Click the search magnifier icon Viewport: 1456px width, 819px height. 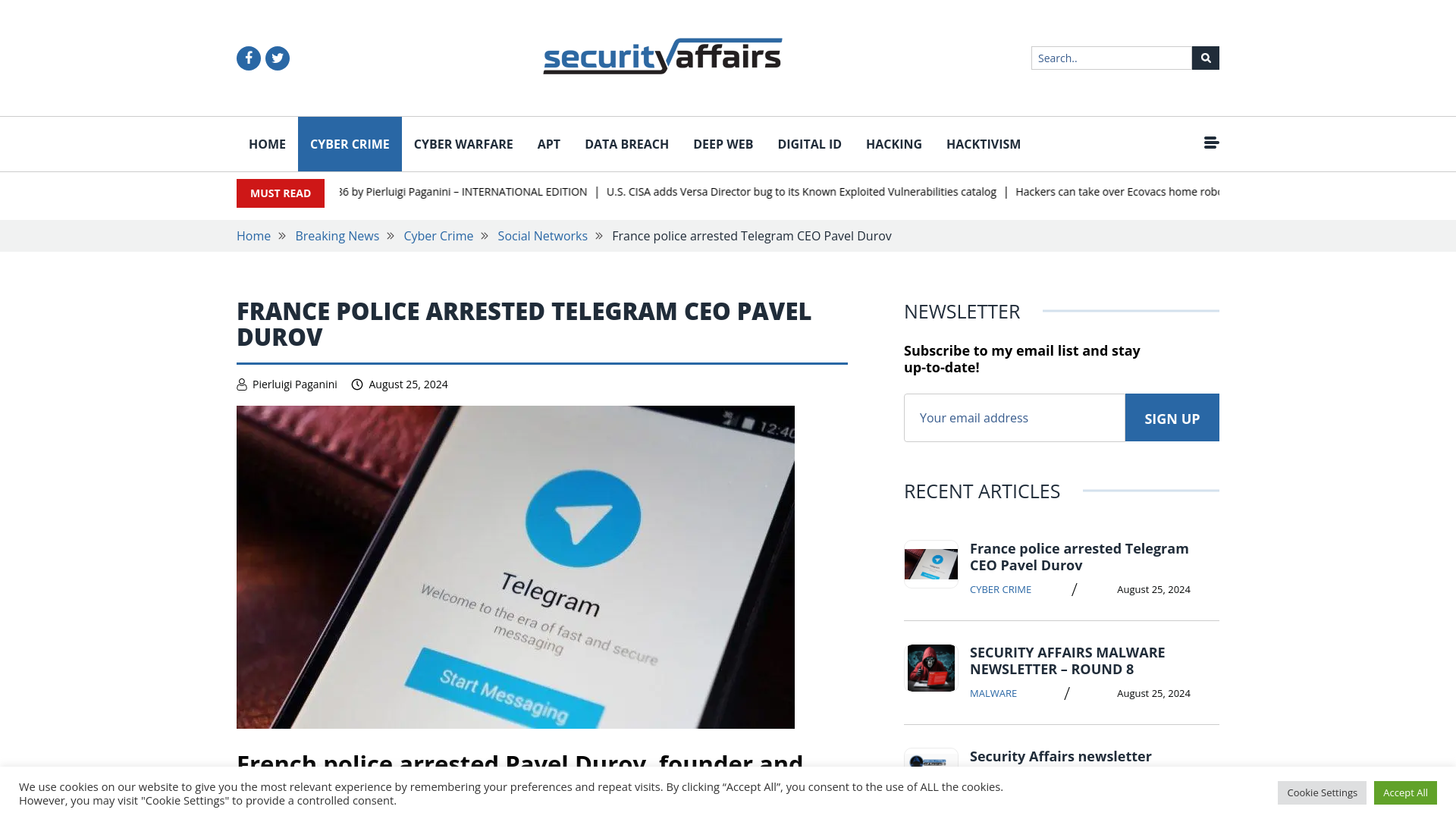(x=1205, y=58)
